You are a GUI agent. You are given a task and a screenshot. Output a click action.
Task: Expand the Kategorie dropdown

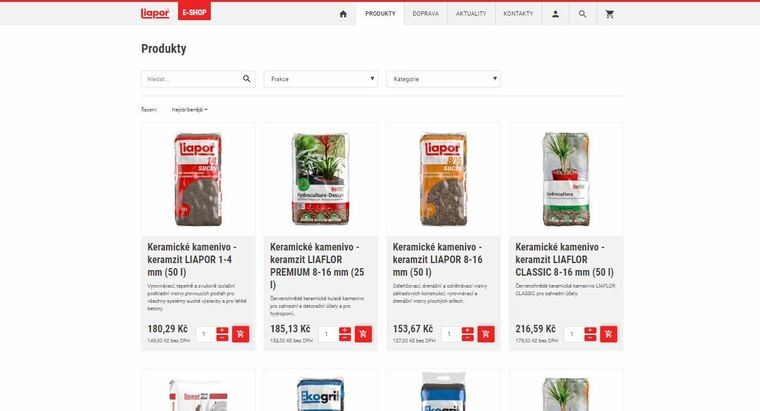point(443,79)
